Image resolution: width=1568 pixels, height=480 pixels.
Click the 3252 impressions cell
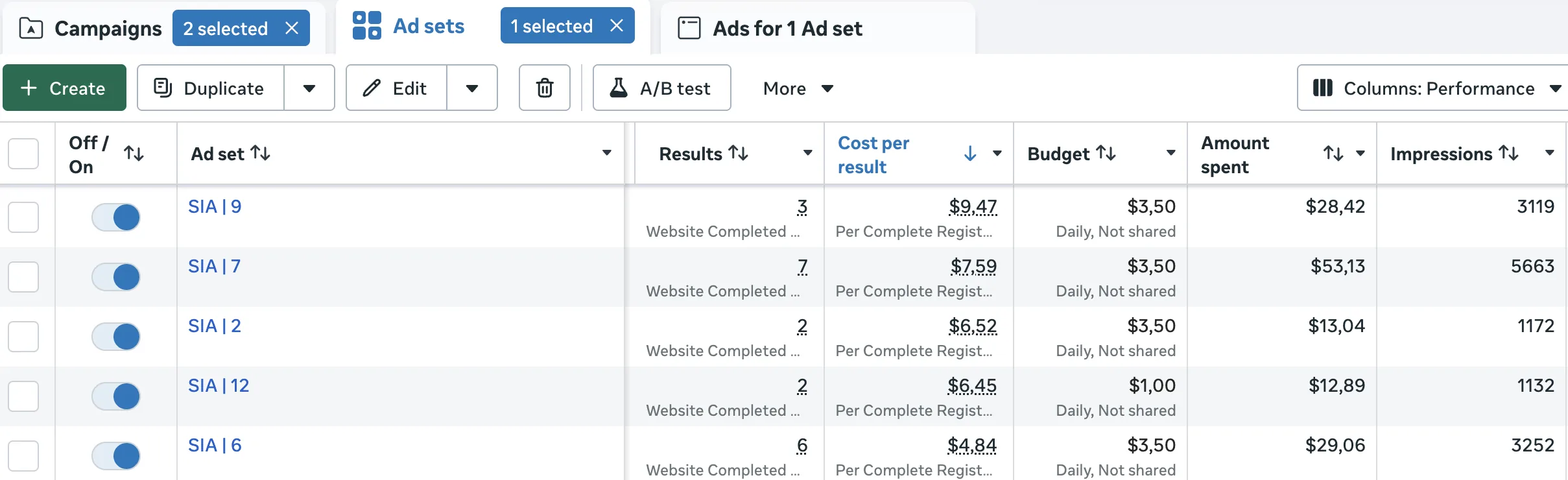pos(1532,445)
